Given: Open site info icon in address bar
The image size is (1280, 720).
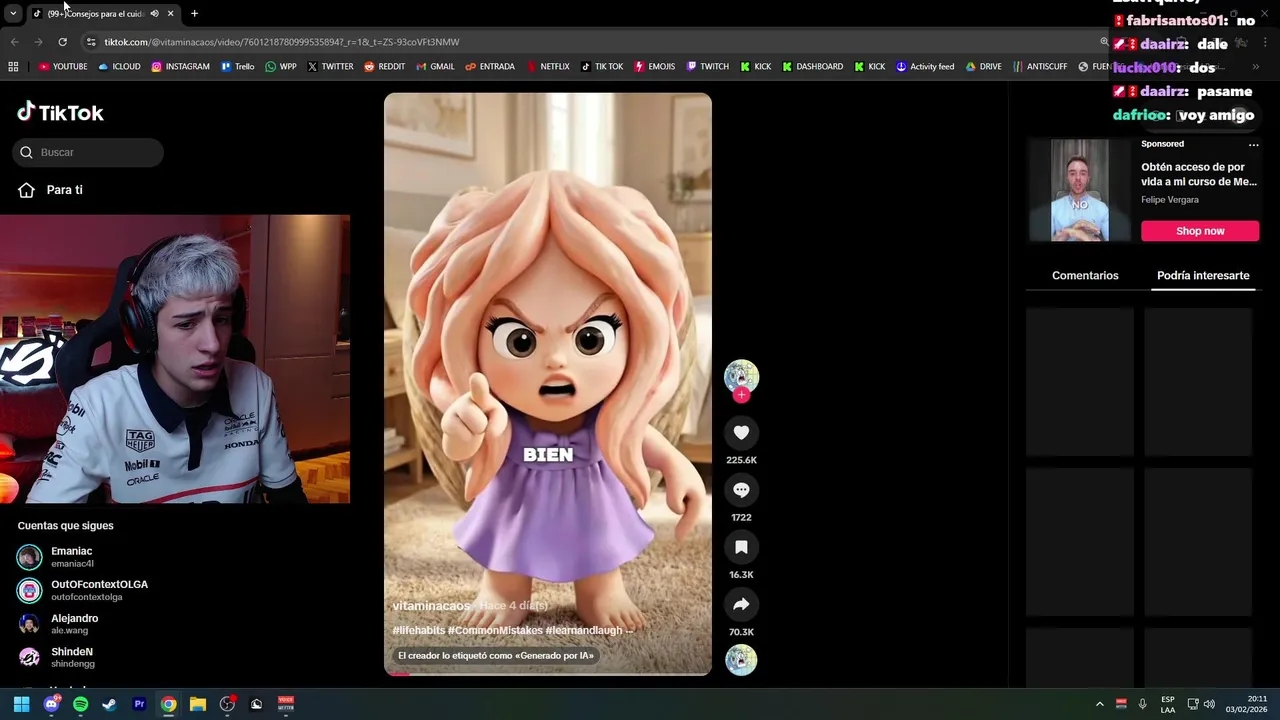Looking at the screenshot, I should 91,42.
